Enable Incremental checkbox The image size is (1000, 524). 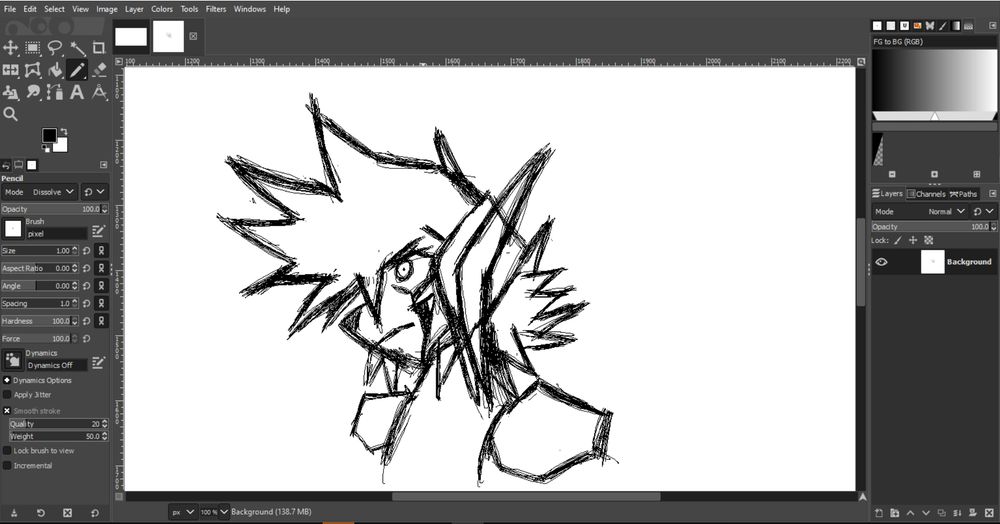click(7, 466)
